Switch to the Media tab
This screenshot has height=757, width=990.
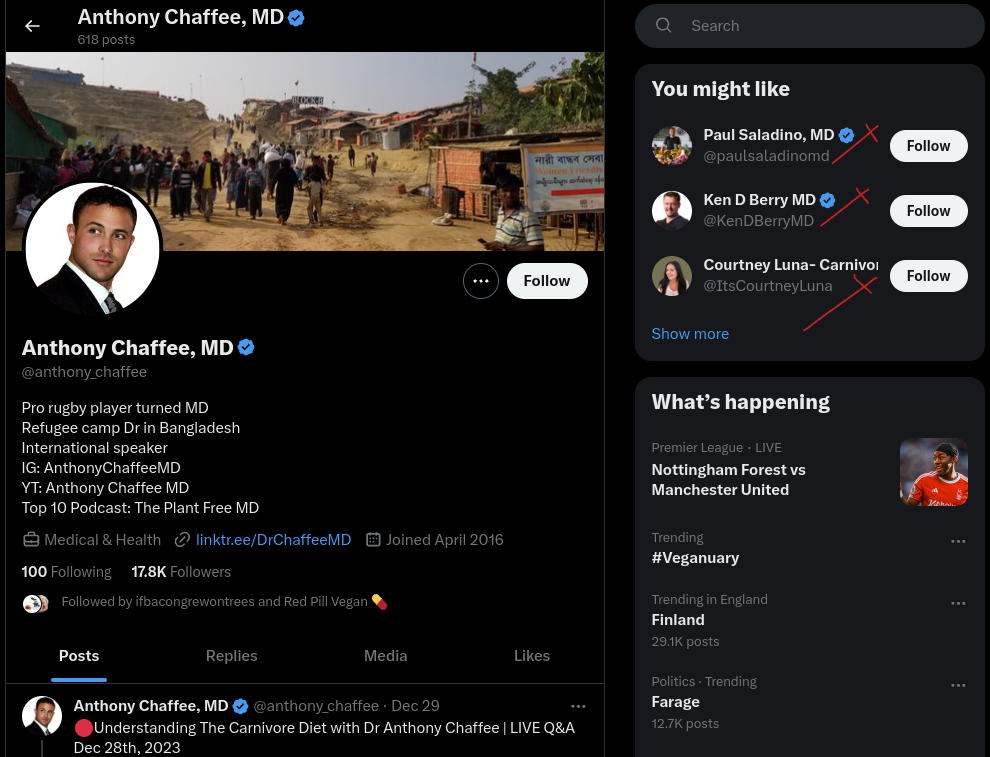point(385,656)
